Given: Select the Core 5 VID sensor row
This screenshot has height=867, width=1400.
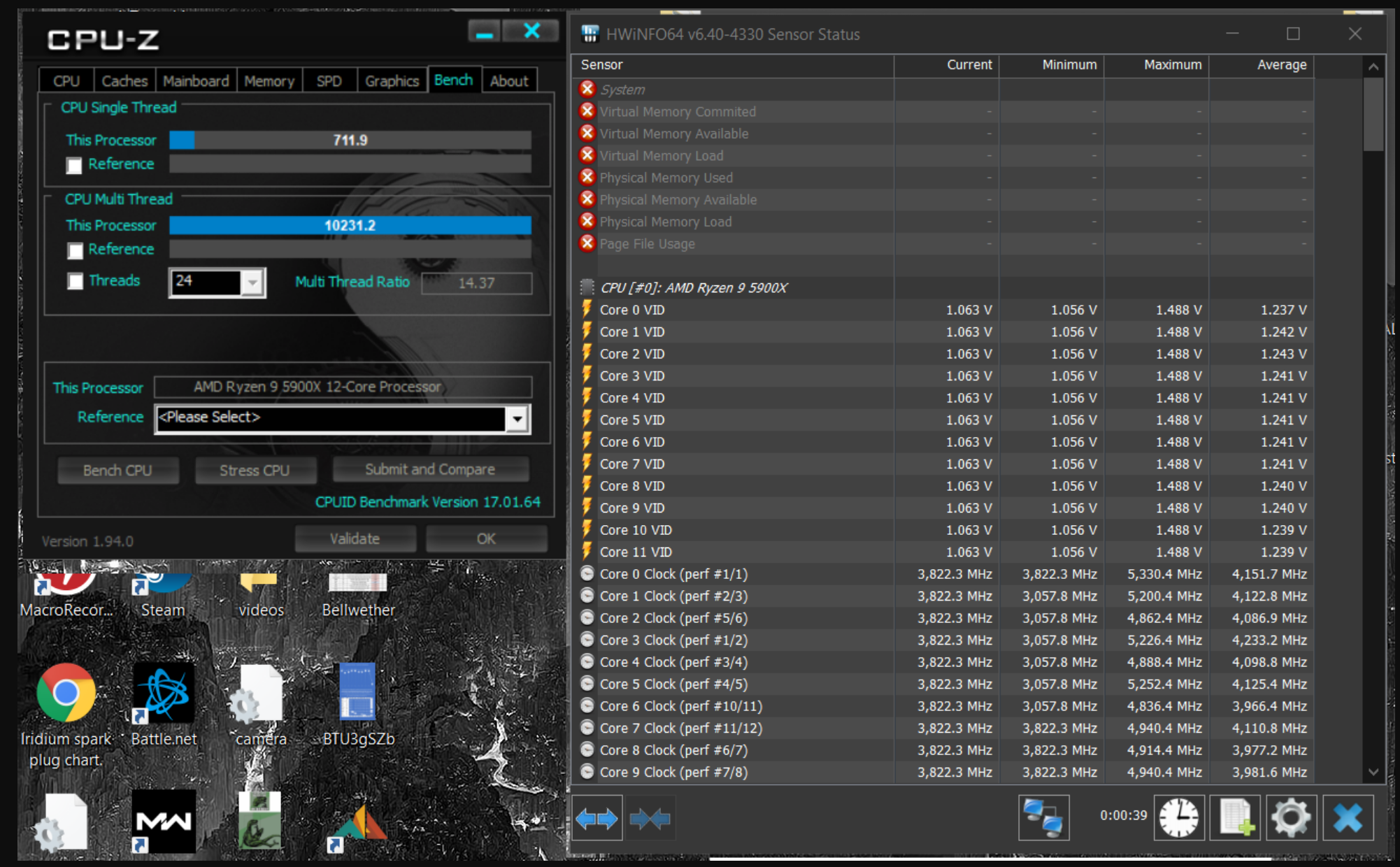Looking at the screenshot, I should 943,420.
